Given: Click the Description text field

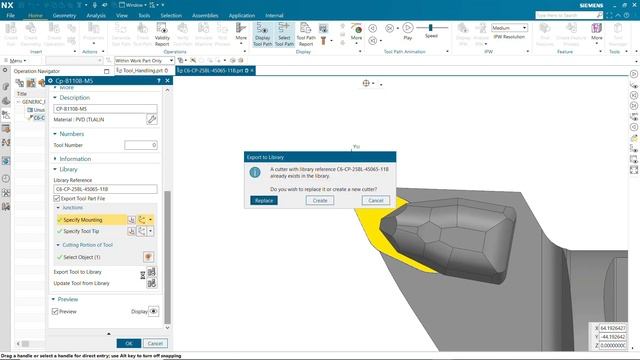Looking at the screenshot, I should (105, 109).
